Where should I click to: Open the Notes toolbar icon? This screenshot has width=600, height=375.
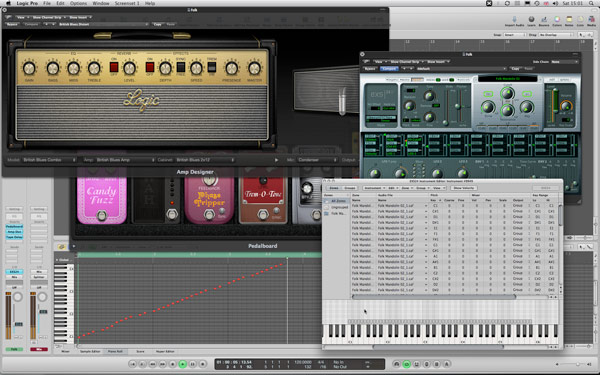pyautogui.click(x=569, y=21)
